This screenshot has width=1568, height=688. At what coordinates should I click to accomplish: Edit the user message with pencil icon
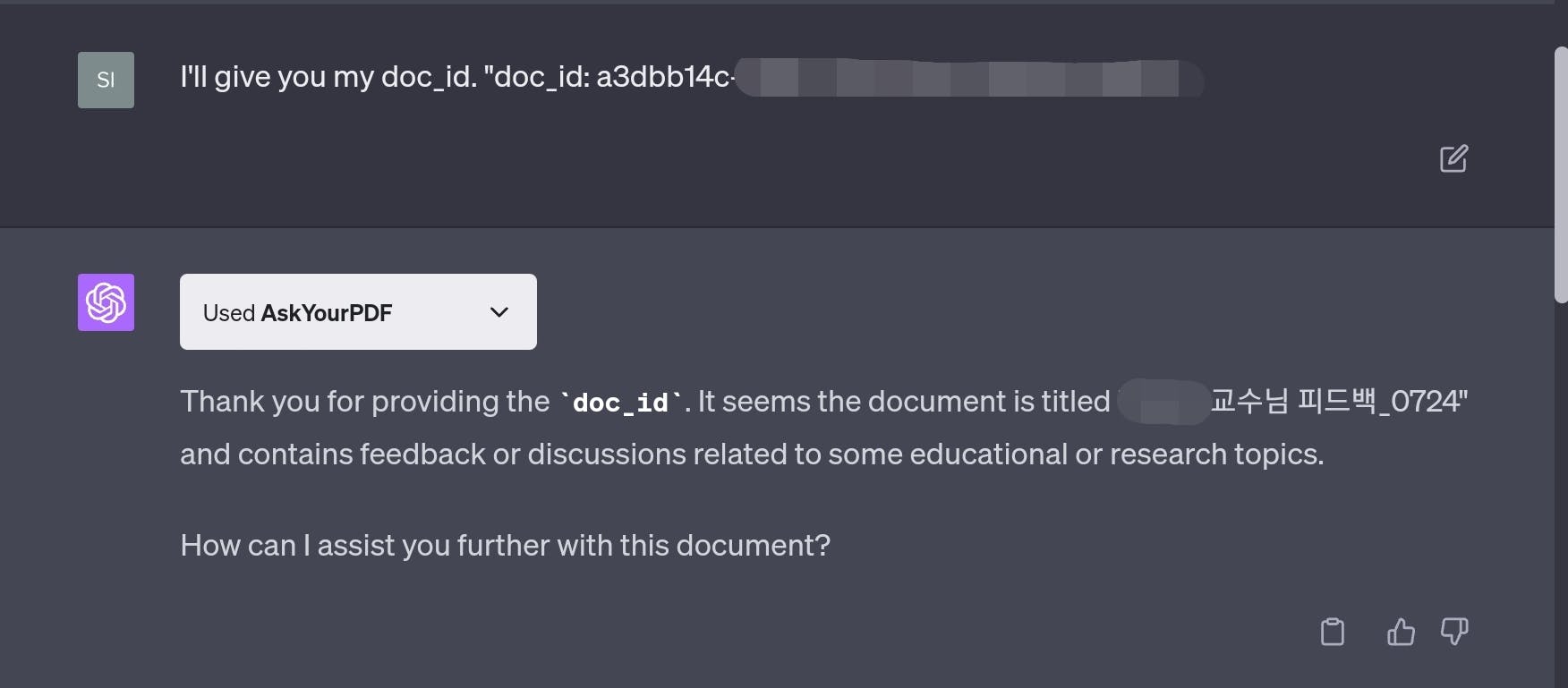click(x=1453, y=158)
